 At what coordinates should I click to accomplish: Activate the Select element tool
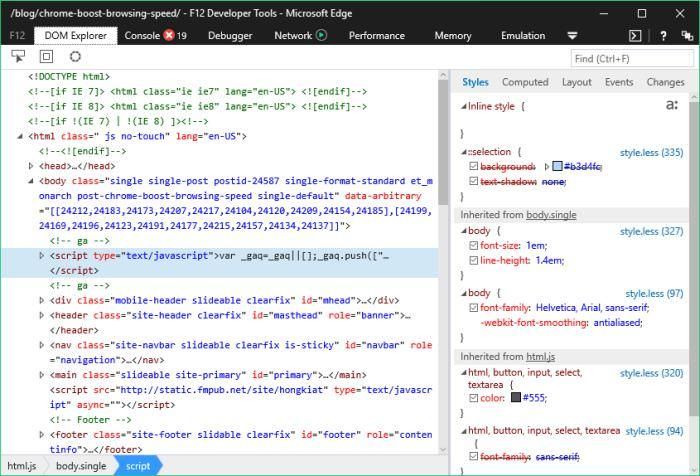pos(18,57)
